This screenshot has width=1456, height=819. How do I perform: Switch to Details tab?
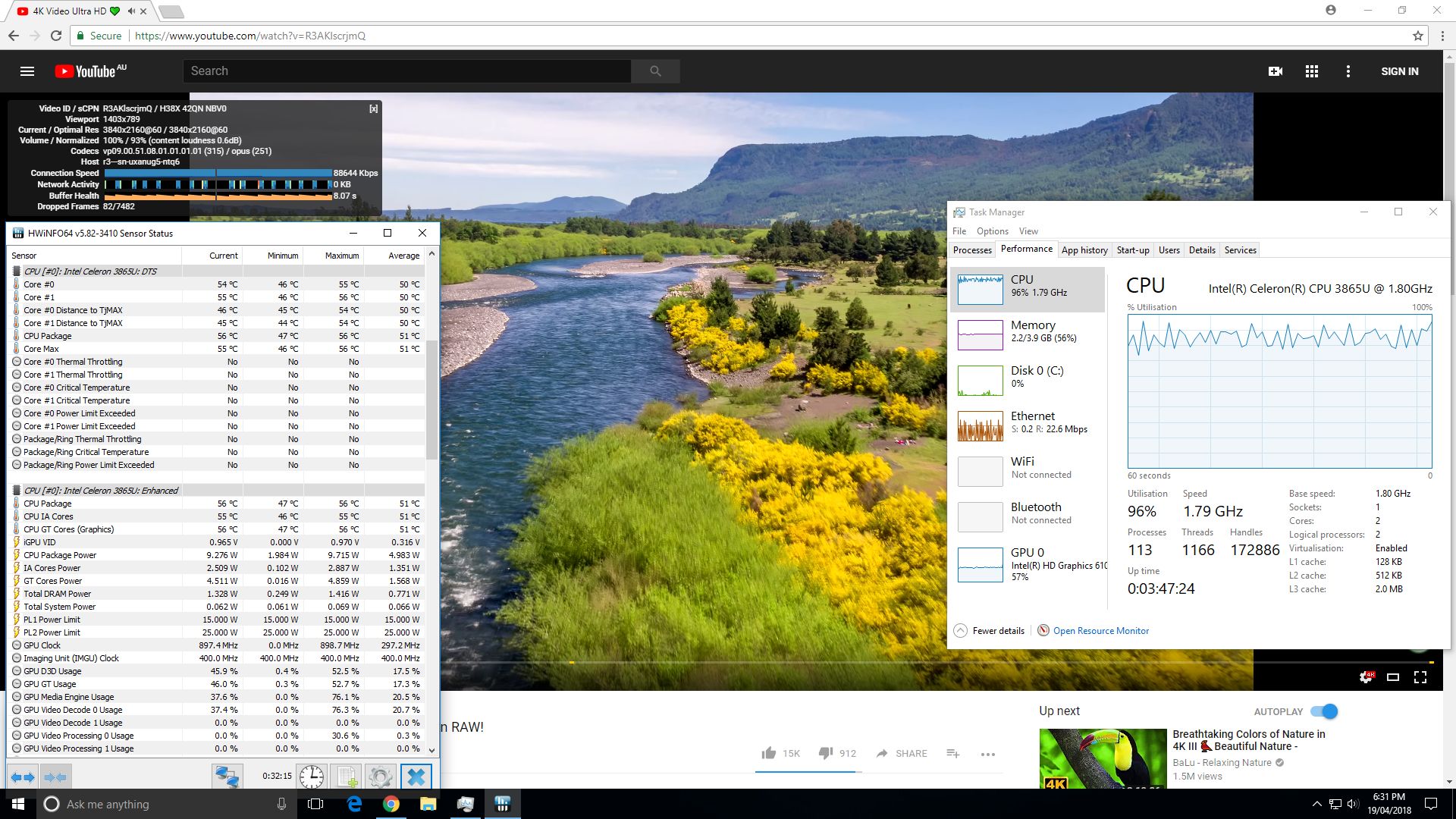[1202, 250]
